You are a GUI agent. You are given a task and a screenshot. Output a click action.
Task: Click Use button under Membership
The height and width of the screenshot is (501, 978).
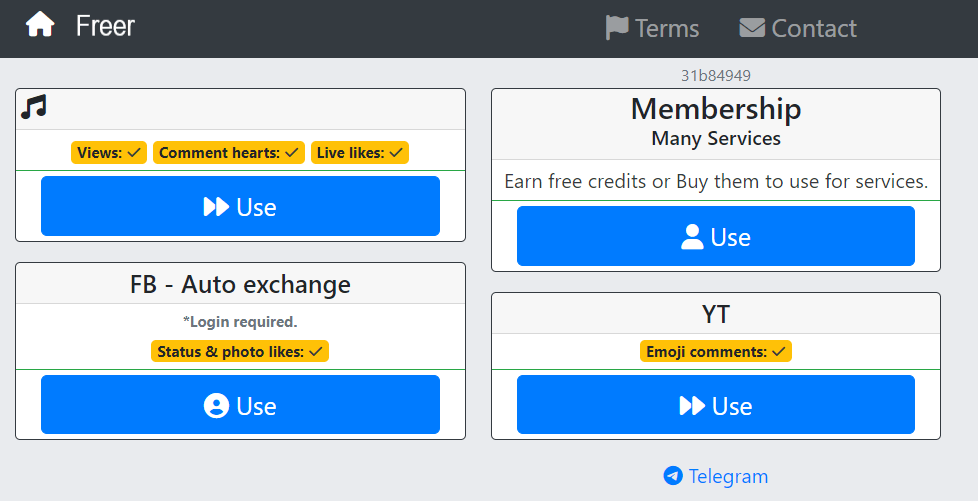715,236
